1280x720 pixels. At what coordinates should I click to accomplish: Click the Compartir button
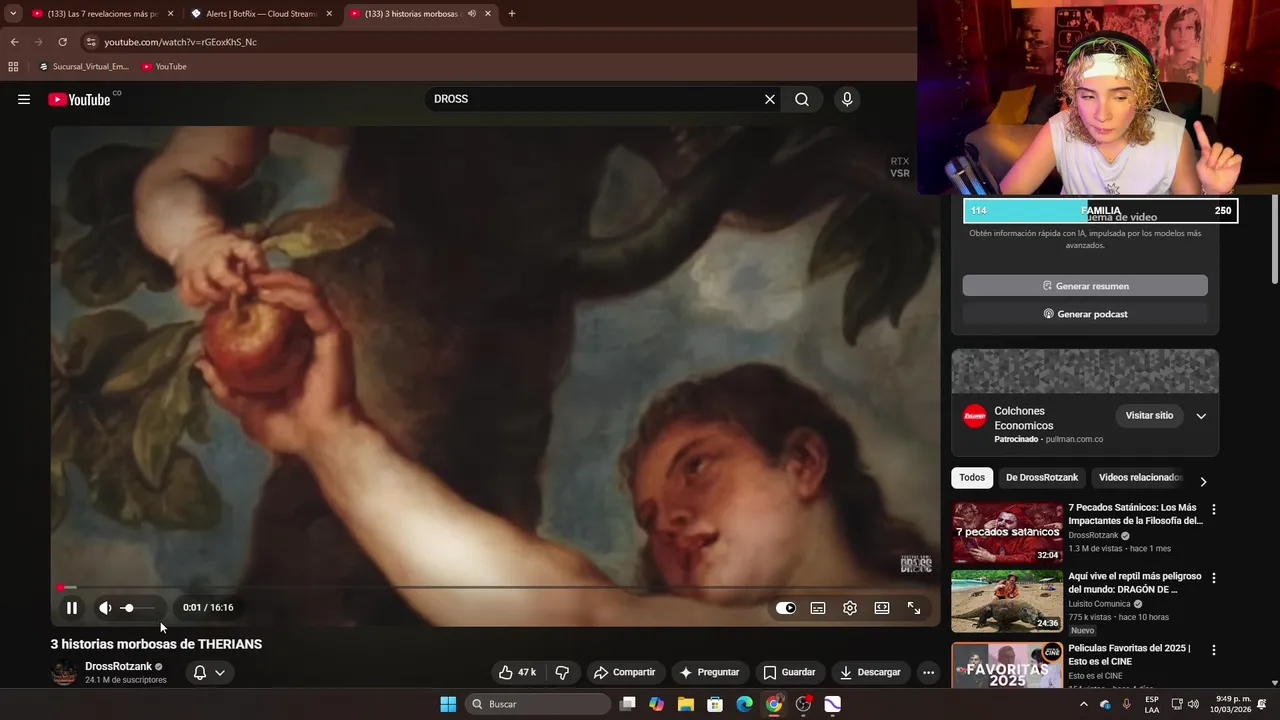tap(624, 672)
